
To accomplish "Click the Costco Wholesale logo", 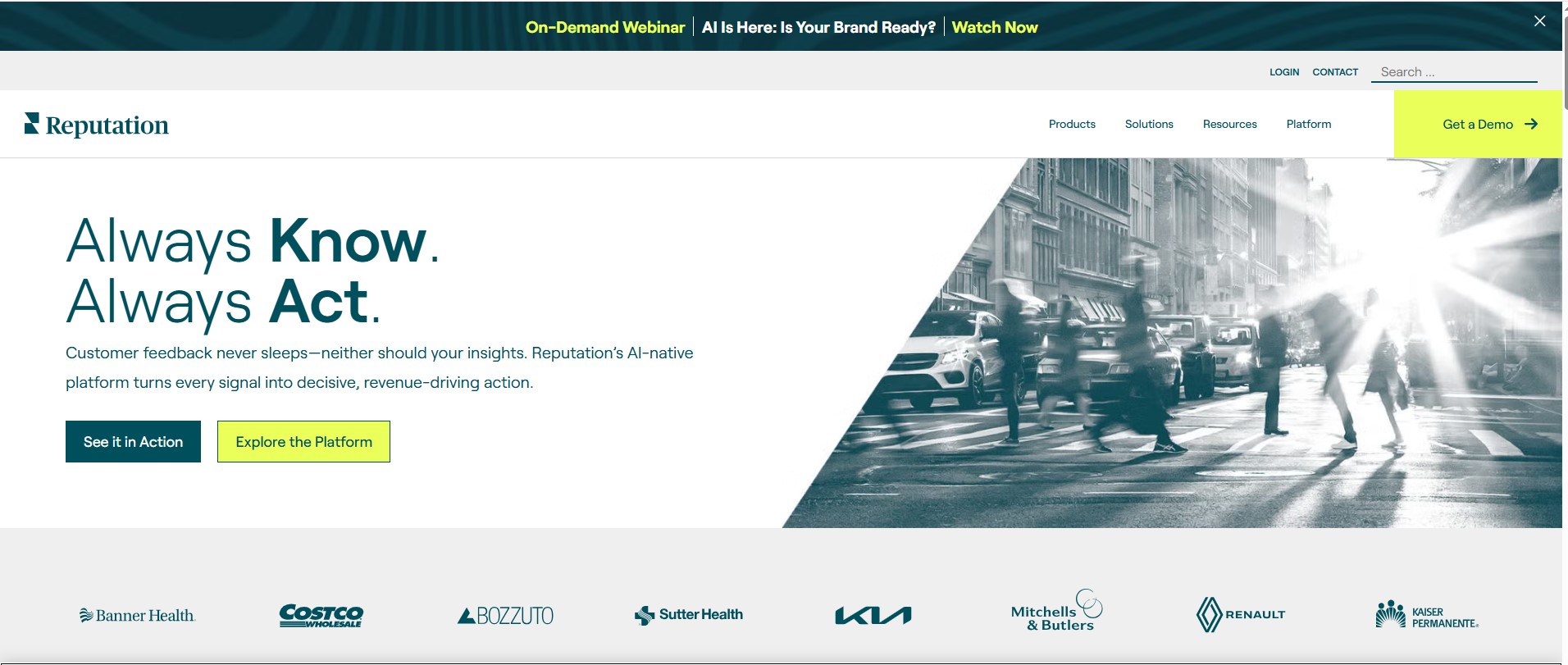I will [x=321, y=615].
